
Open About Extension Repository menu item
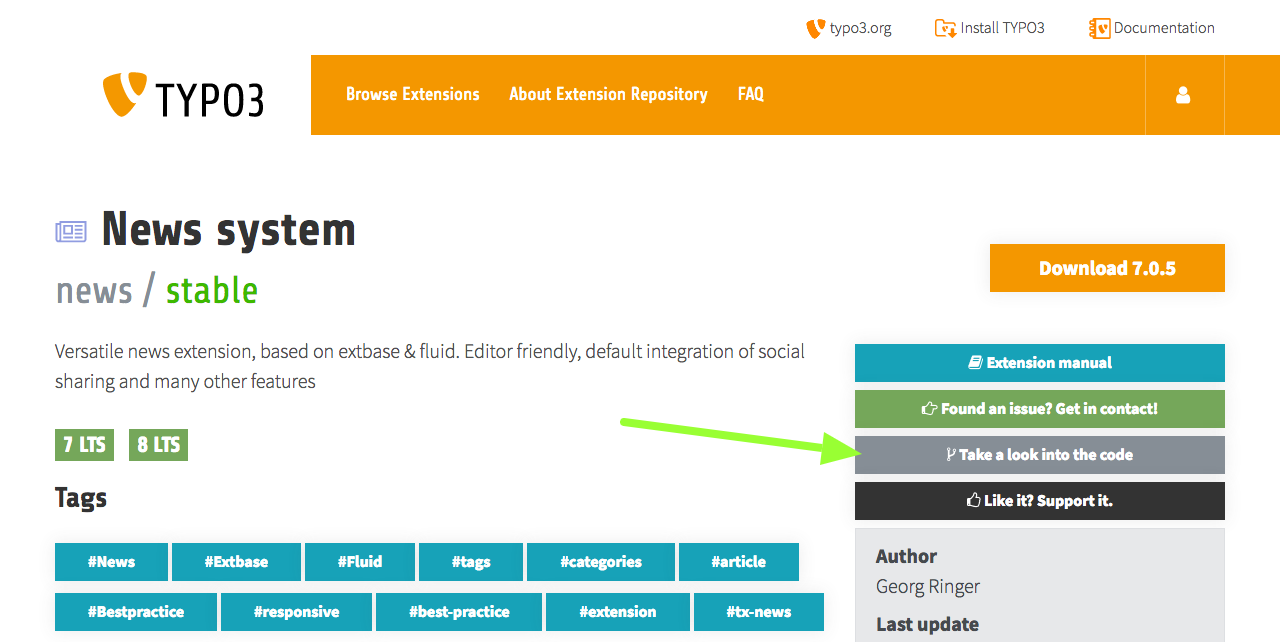[608, 94]
